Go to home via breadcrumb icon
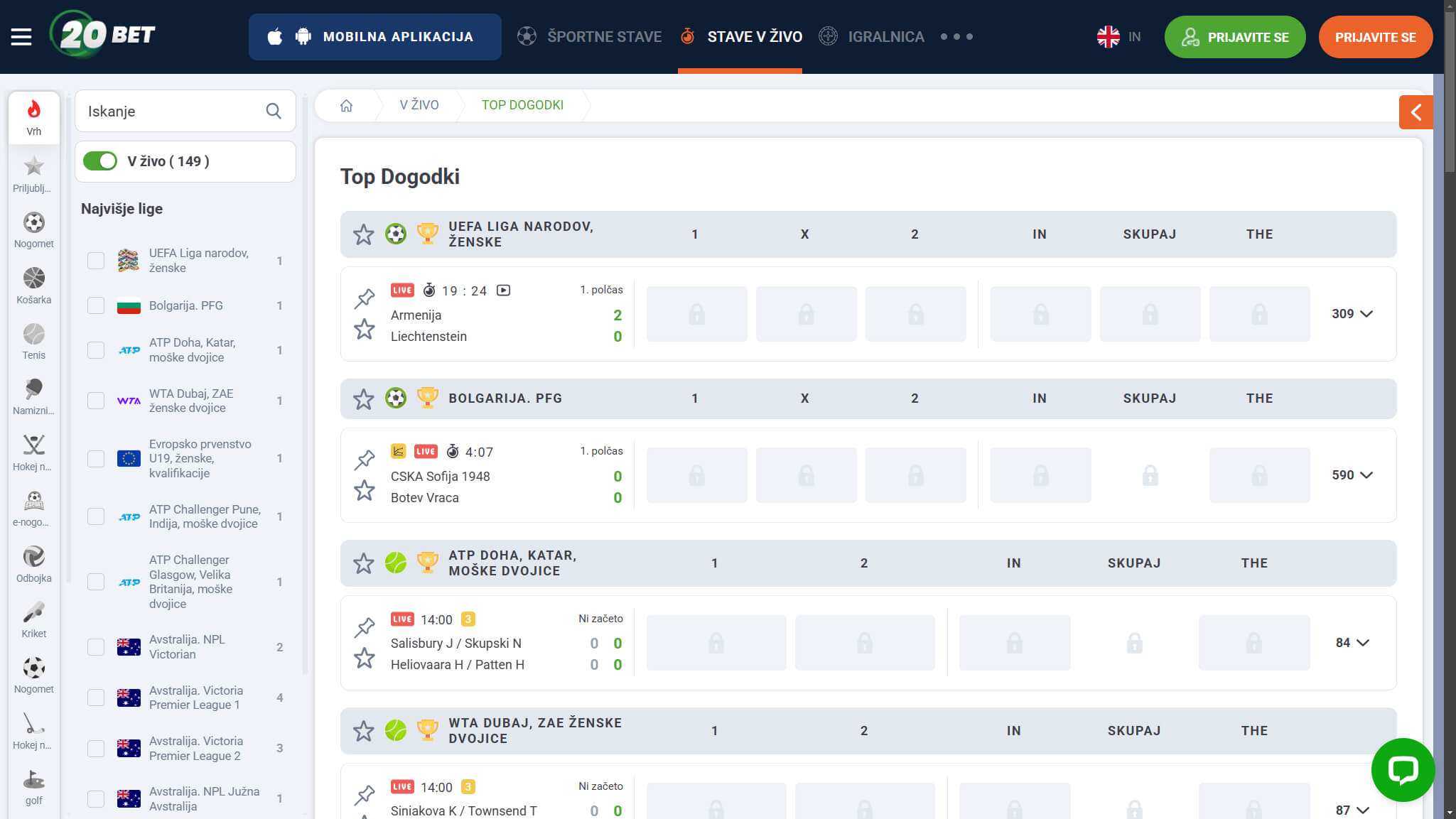Screen dimensions: 1456x819 click(346, 105)
